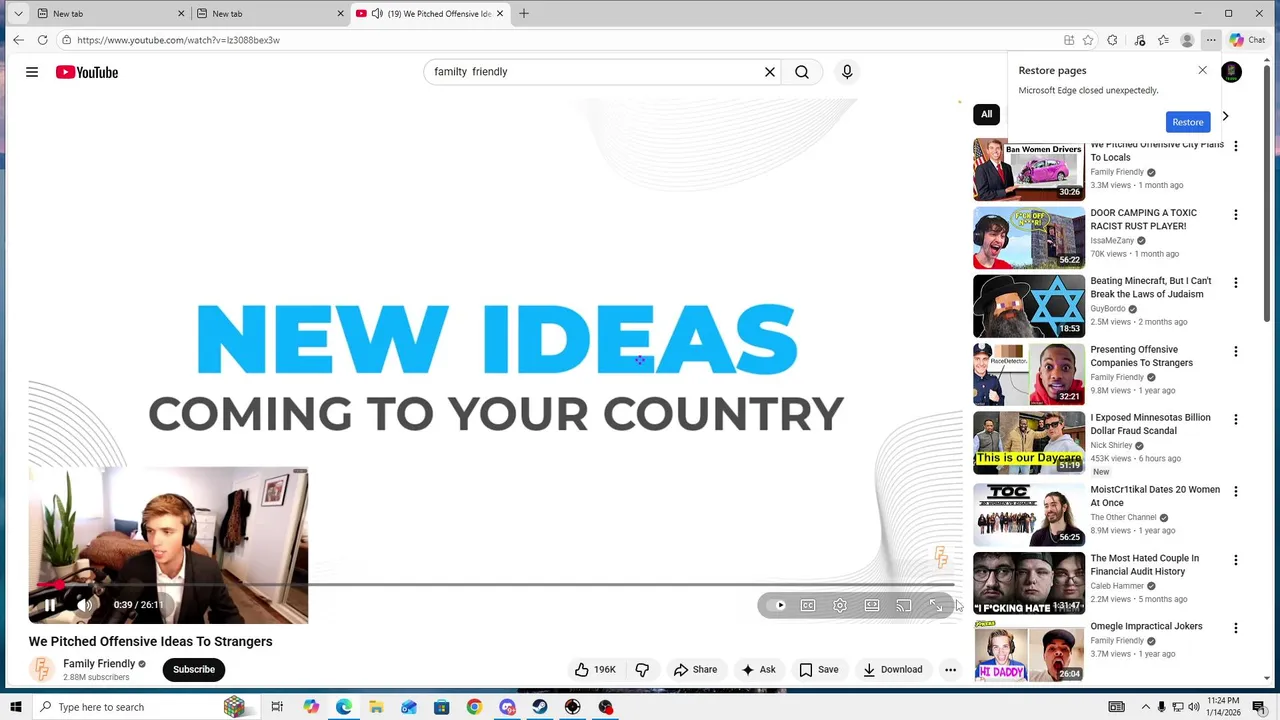This screenshot has width=1280, height=720.
Task: Refresh the current page
Action: click(42, 40)
